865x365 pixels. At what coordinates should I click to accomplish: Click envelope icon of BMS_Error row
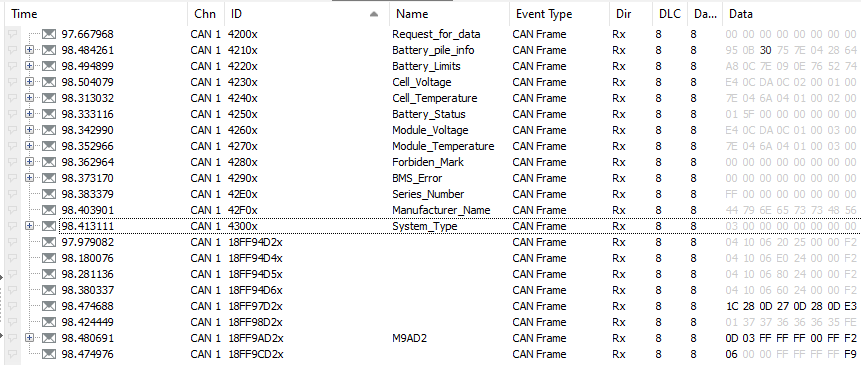click(x=49, y=178)
